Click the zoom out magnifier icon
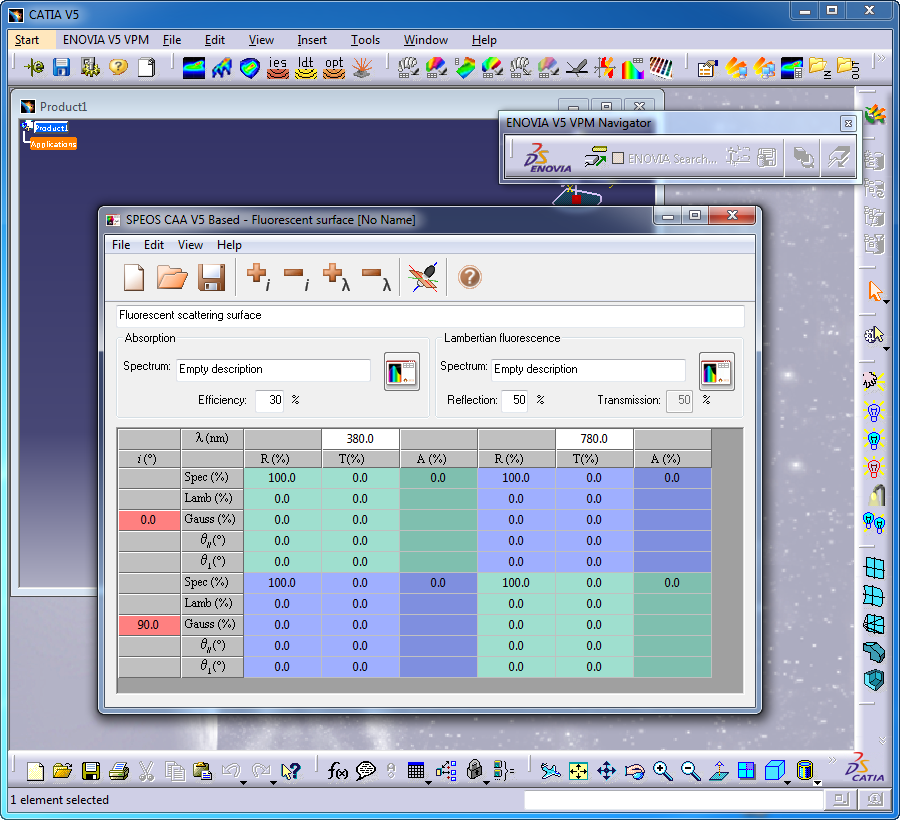Image resolution: width=900 pixels, height=820 pixels. pos(690,771)
